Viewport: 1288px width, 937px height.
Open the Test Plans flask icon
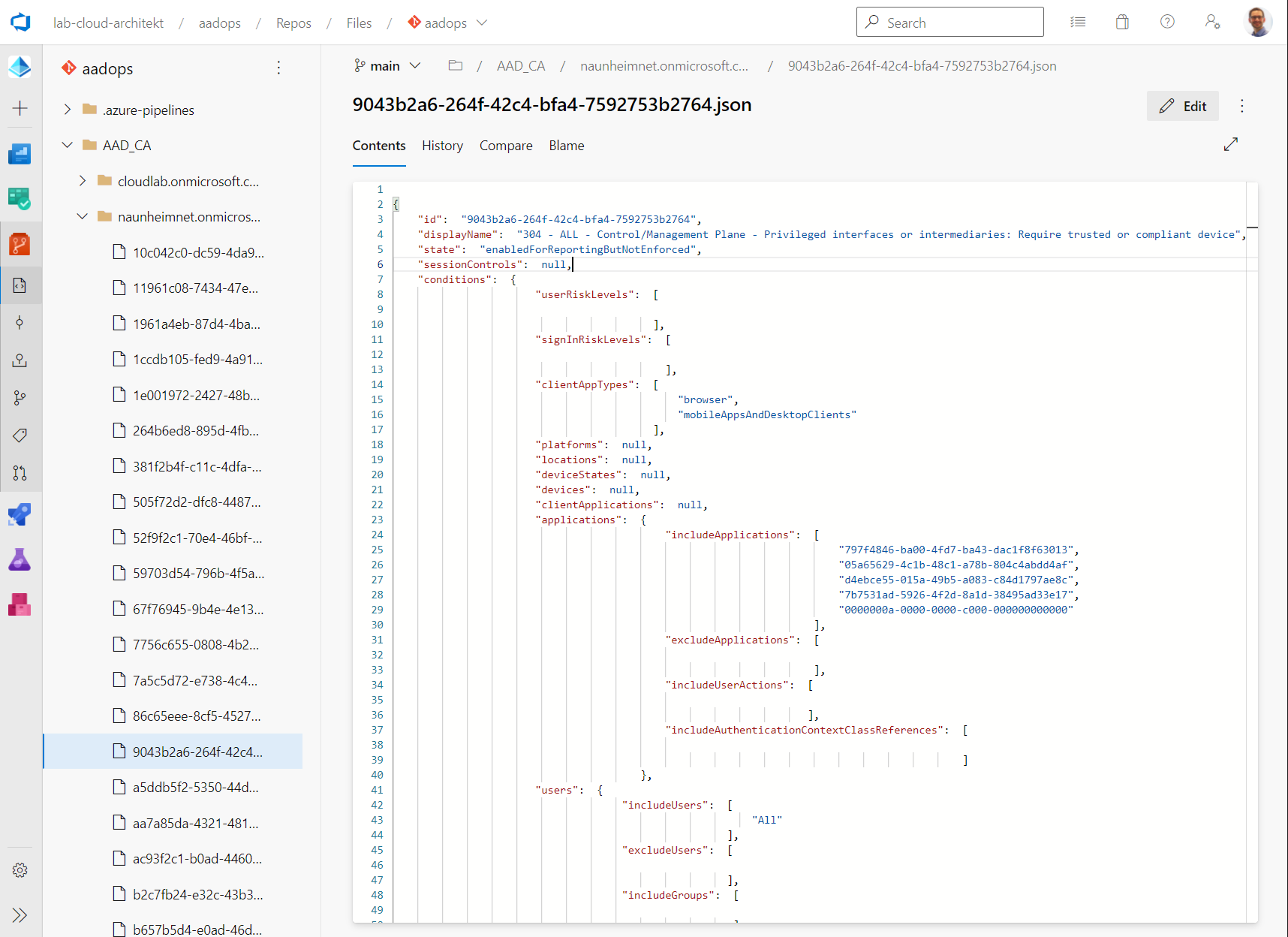(20, 559)
